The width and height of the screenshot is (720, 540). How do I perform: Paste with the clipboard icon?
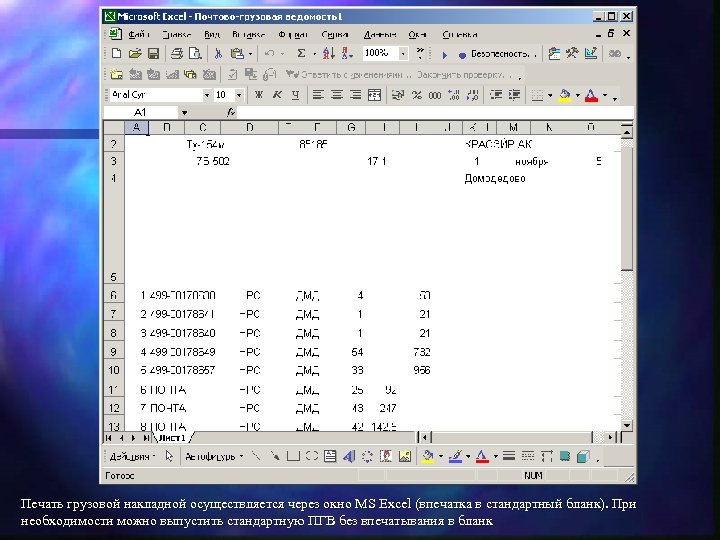tap(237, 54)
